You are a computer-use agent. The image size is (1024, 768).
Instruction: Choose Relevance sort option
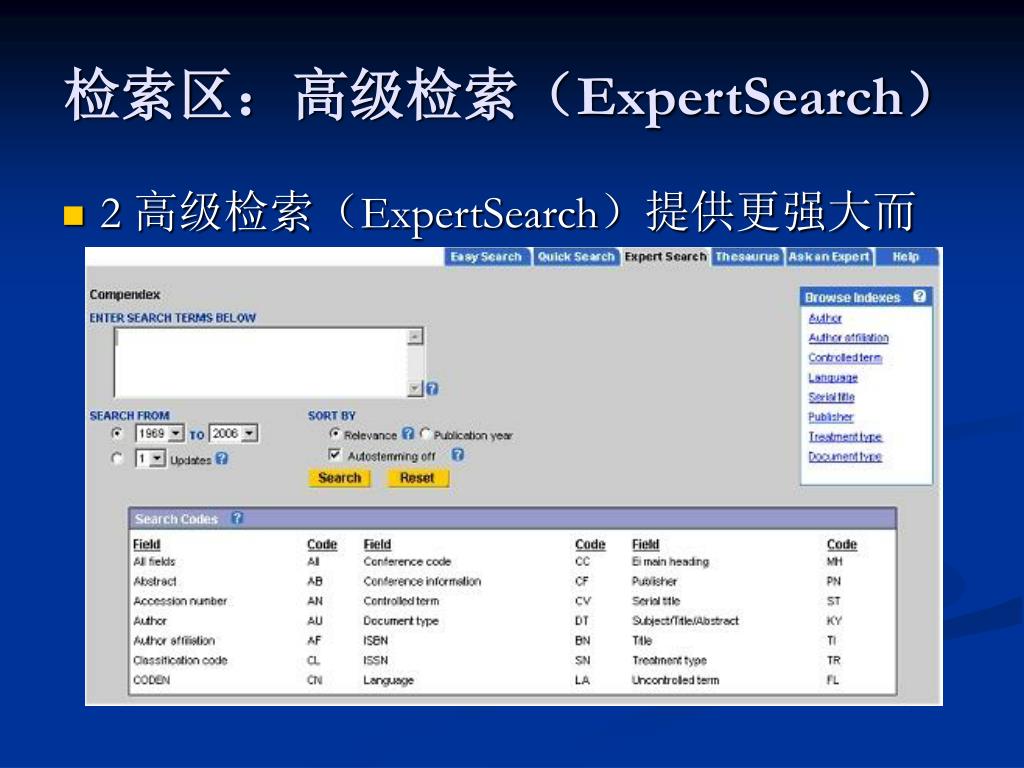pos(334,434)
